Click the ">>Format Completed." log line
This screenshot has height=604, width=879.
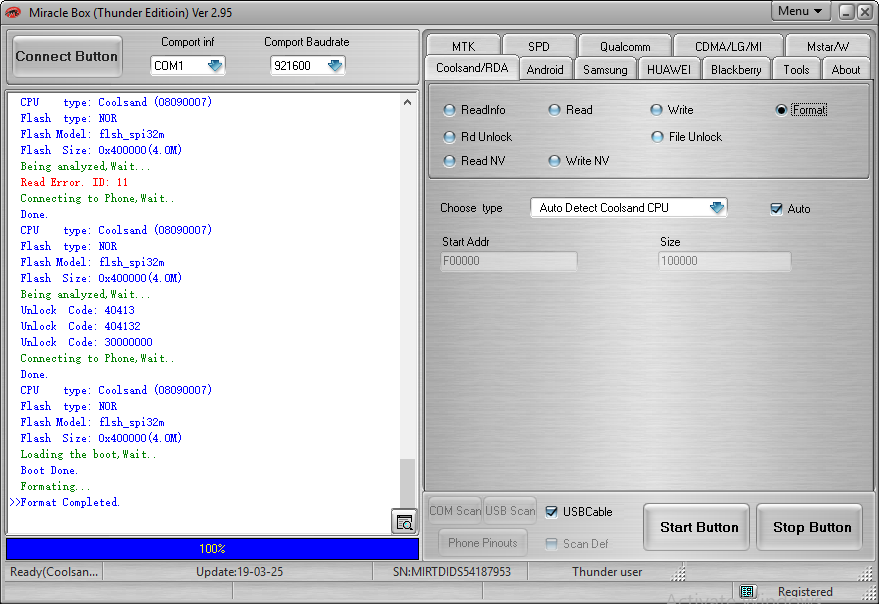tap(64, 502)
